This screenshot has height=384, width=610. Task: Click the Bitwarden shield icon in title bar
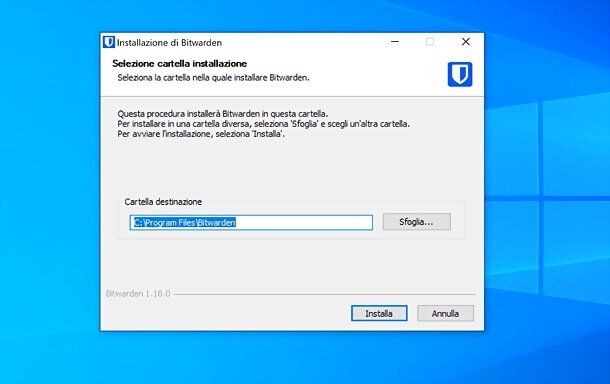[x=109, y=42]
